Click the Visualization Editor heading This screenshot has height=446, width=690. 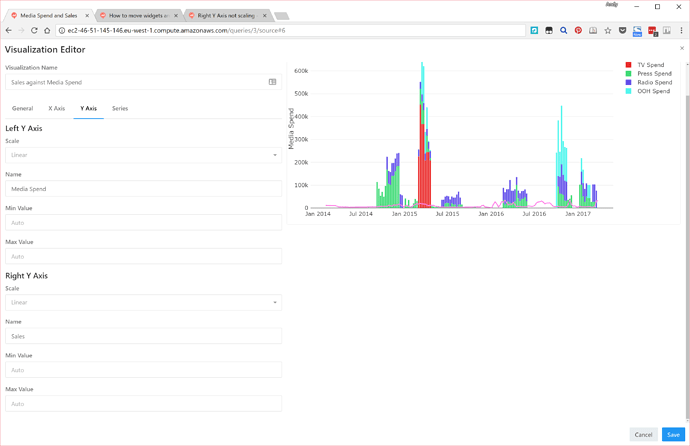45,49
